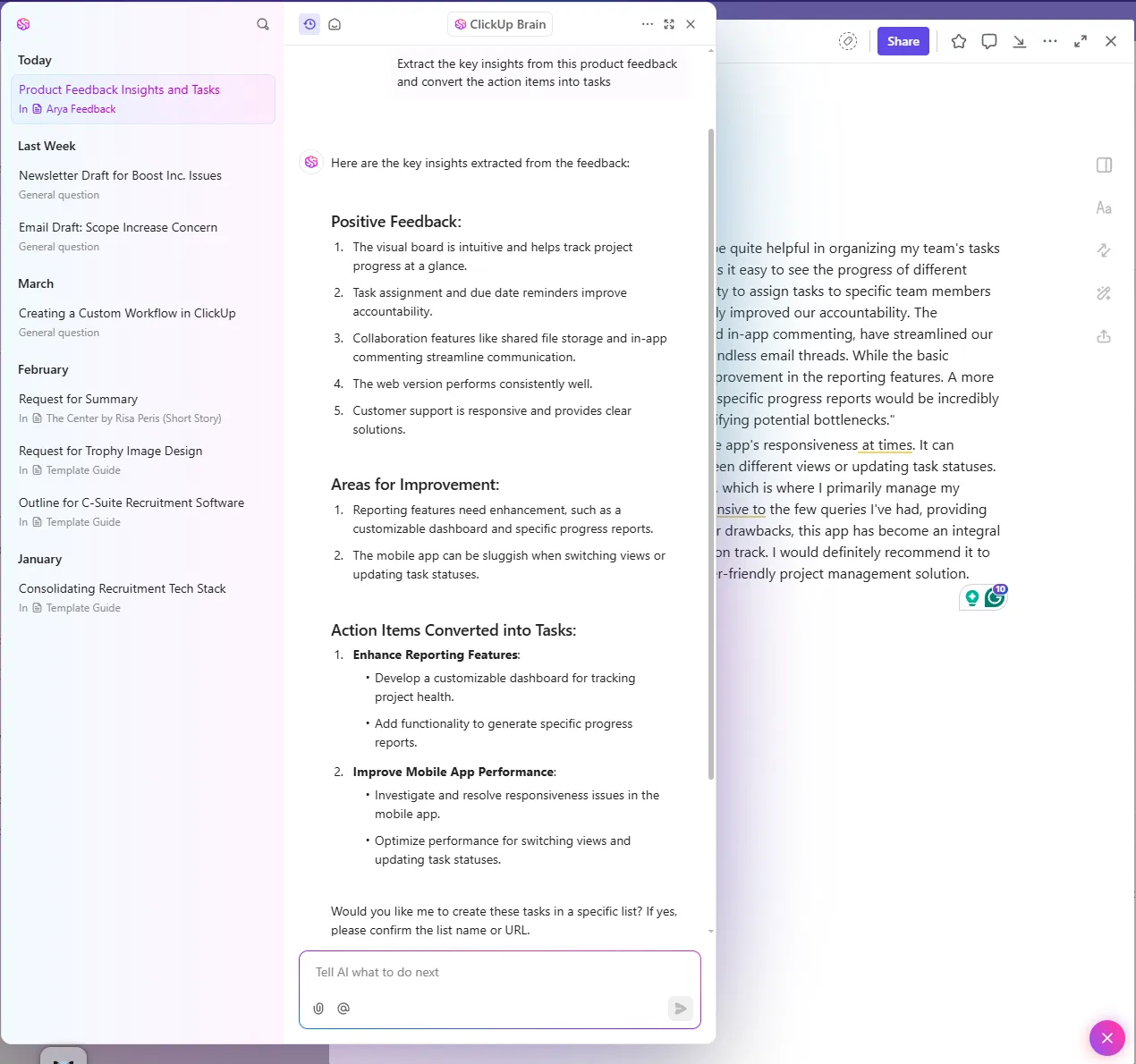The image size is (1136, 1064).
Task: Expand the Brain panel to fullscreen
Action: [x=669, y=24]
